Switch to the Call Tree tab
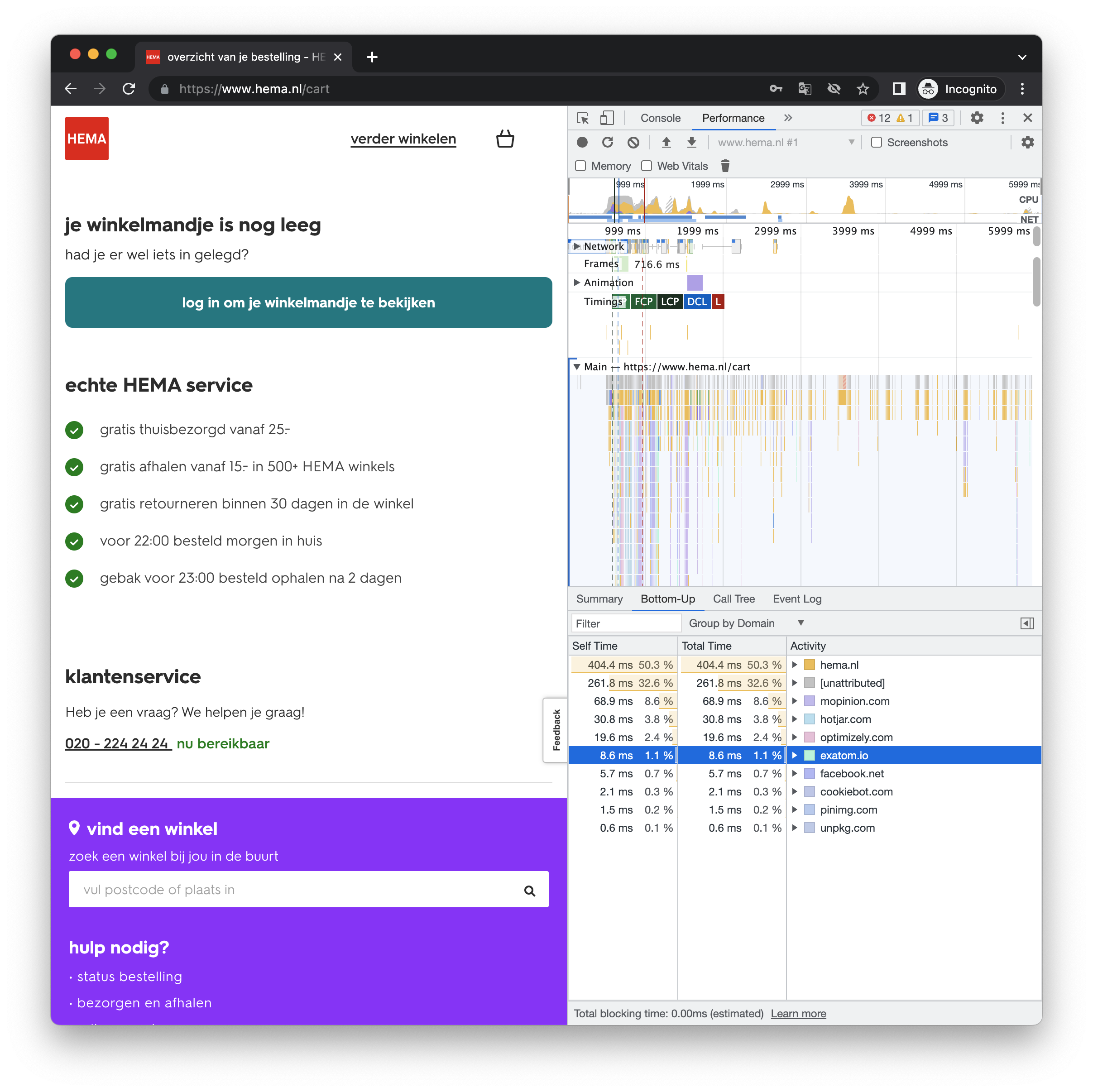The width and height of the screenshot is (1093, 1092). pyautogui.click(x=734, y=599)
